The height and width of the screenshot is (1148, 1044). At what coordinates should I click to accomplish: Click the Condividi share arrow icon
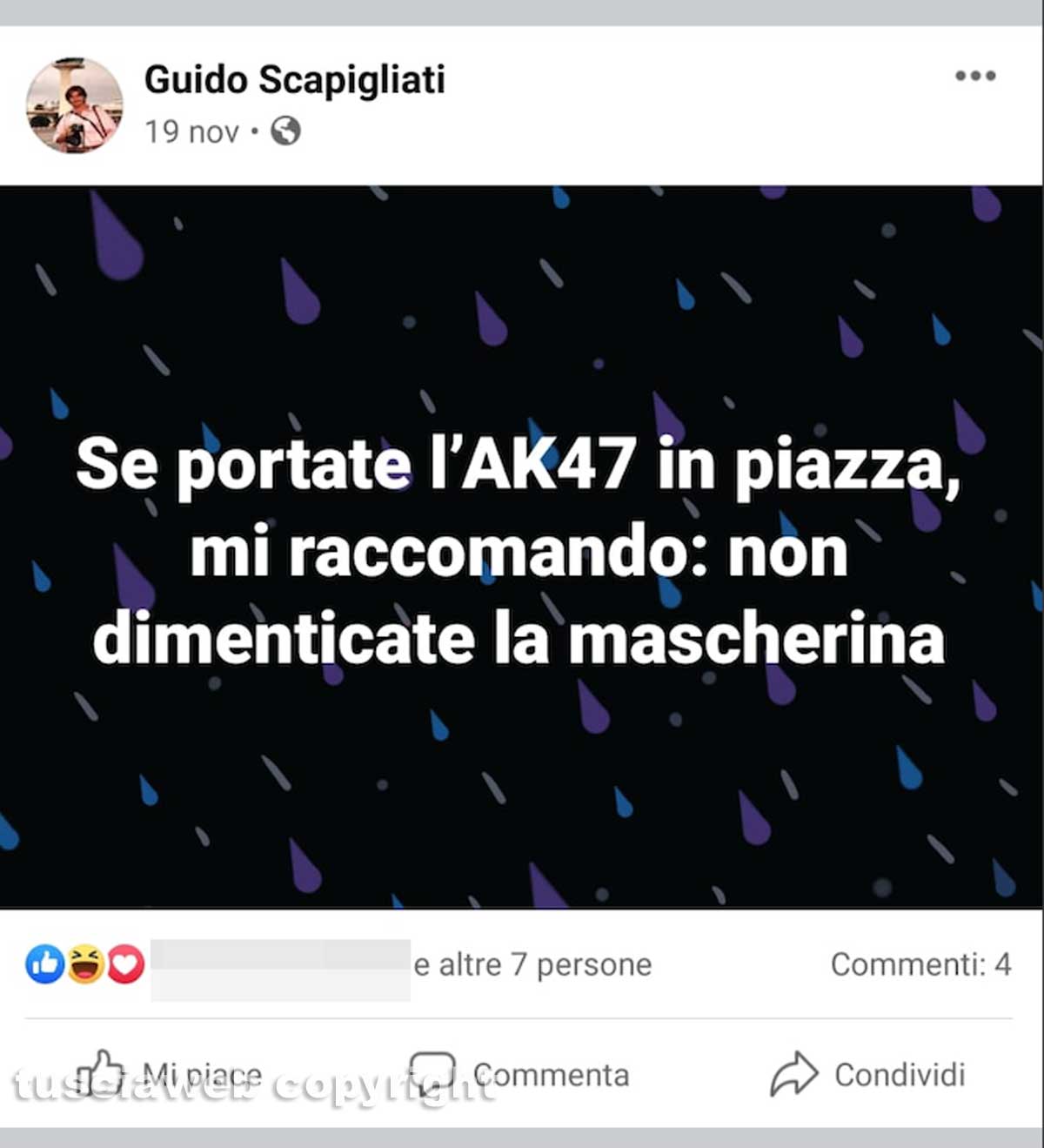coord(793,1074)
